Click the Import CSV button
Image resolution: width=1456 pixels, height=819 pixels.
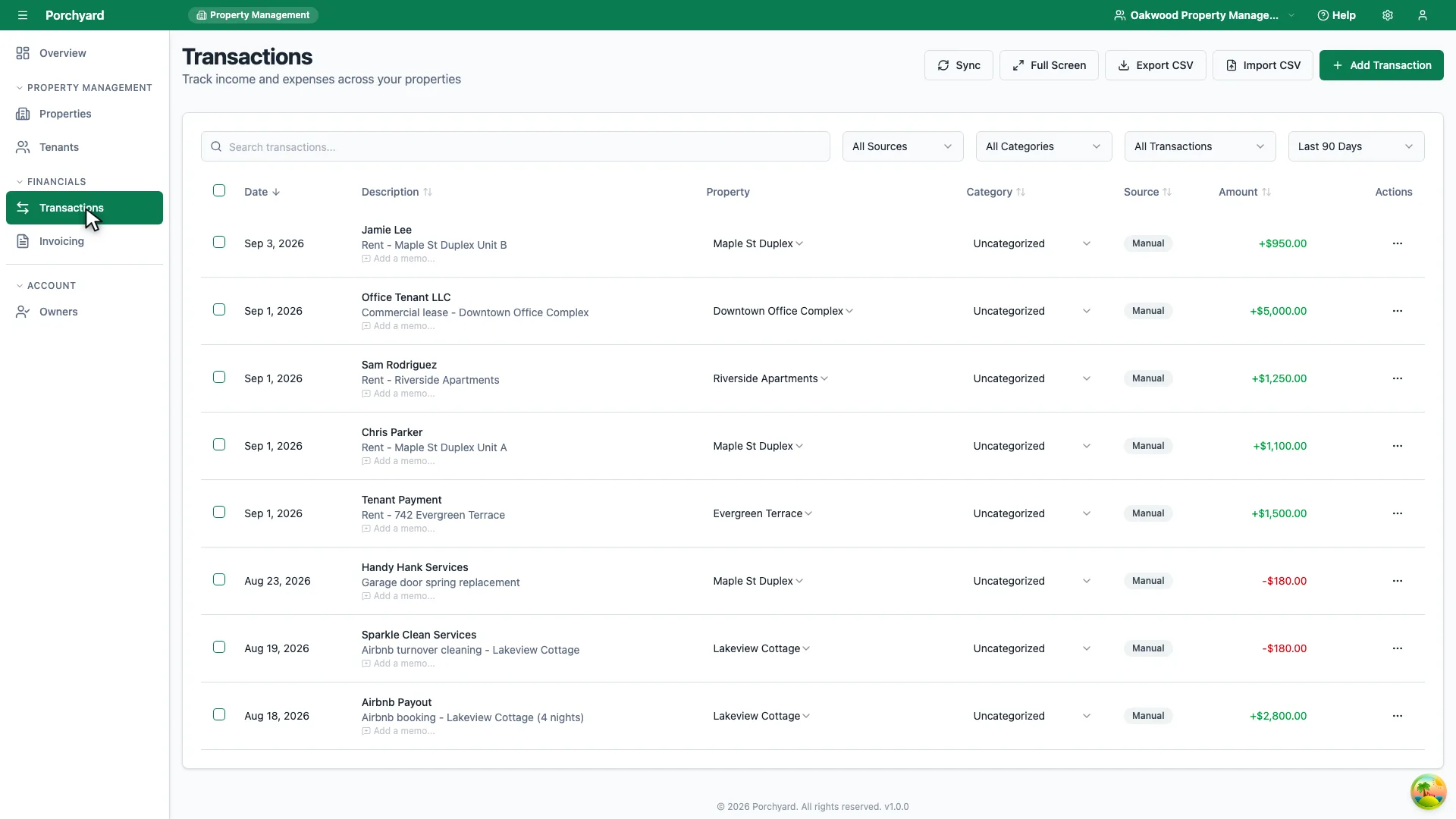pos(1263,65)
